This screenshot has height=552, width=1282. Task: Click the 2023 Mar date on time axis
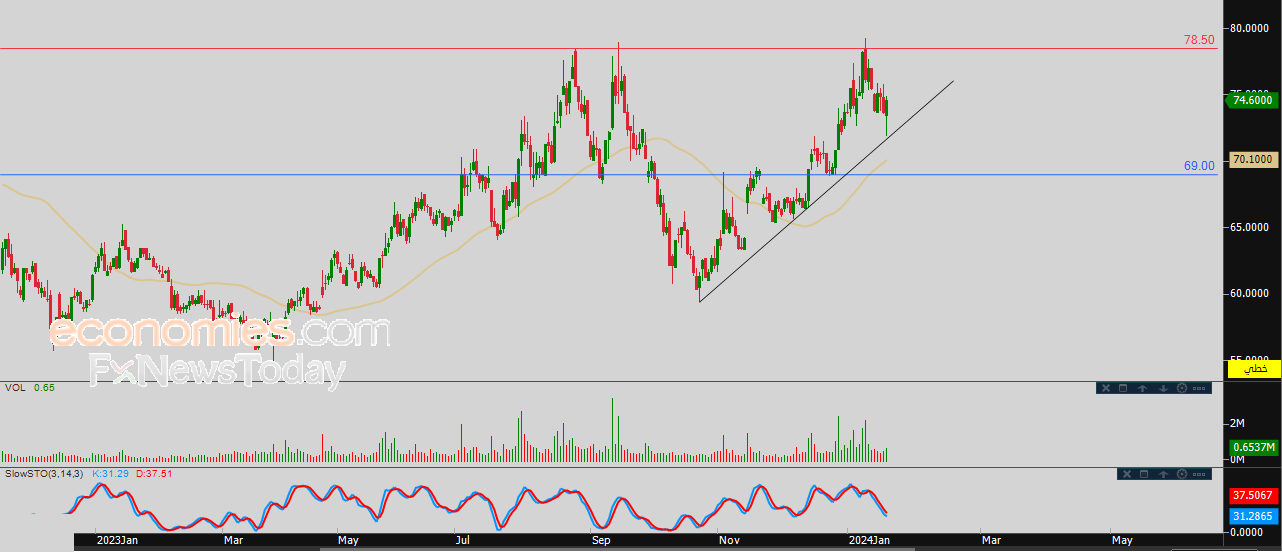(x=234, y=540)
